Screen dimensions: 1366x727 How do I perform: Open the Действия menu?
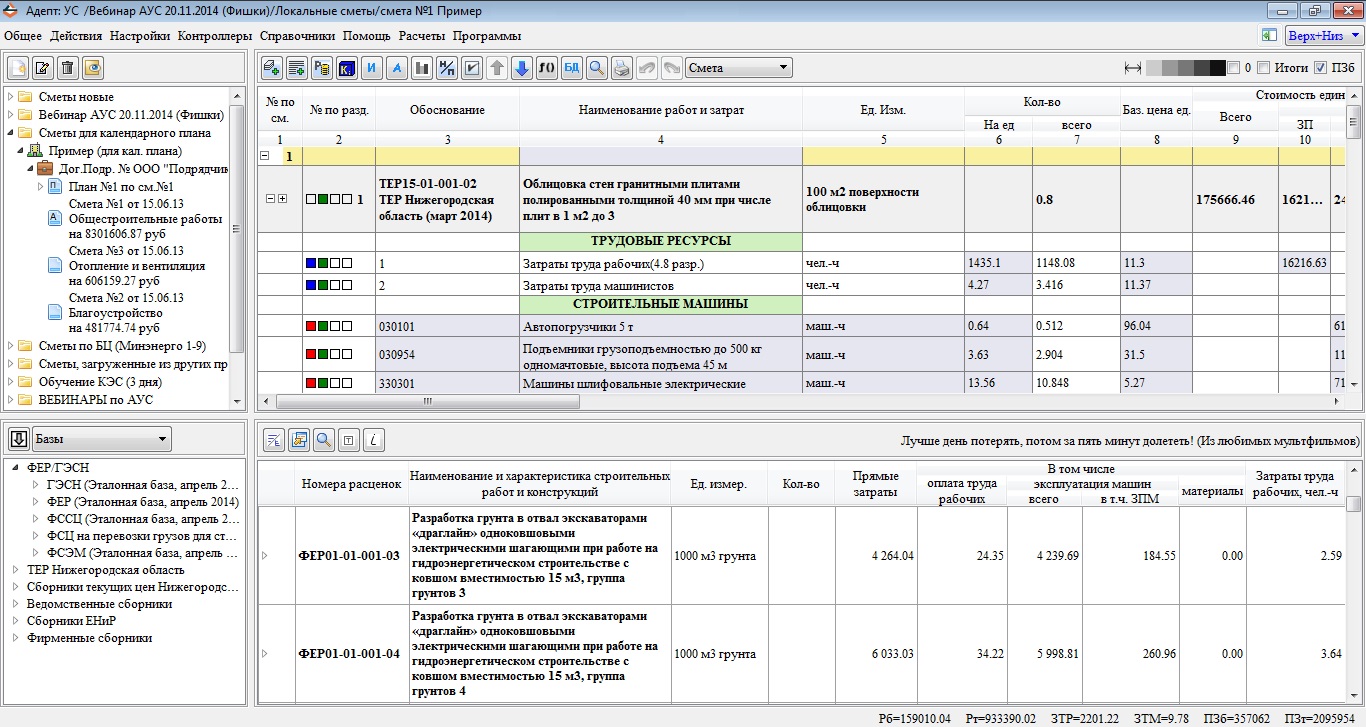pyautogui.click(x=76, y=36)
